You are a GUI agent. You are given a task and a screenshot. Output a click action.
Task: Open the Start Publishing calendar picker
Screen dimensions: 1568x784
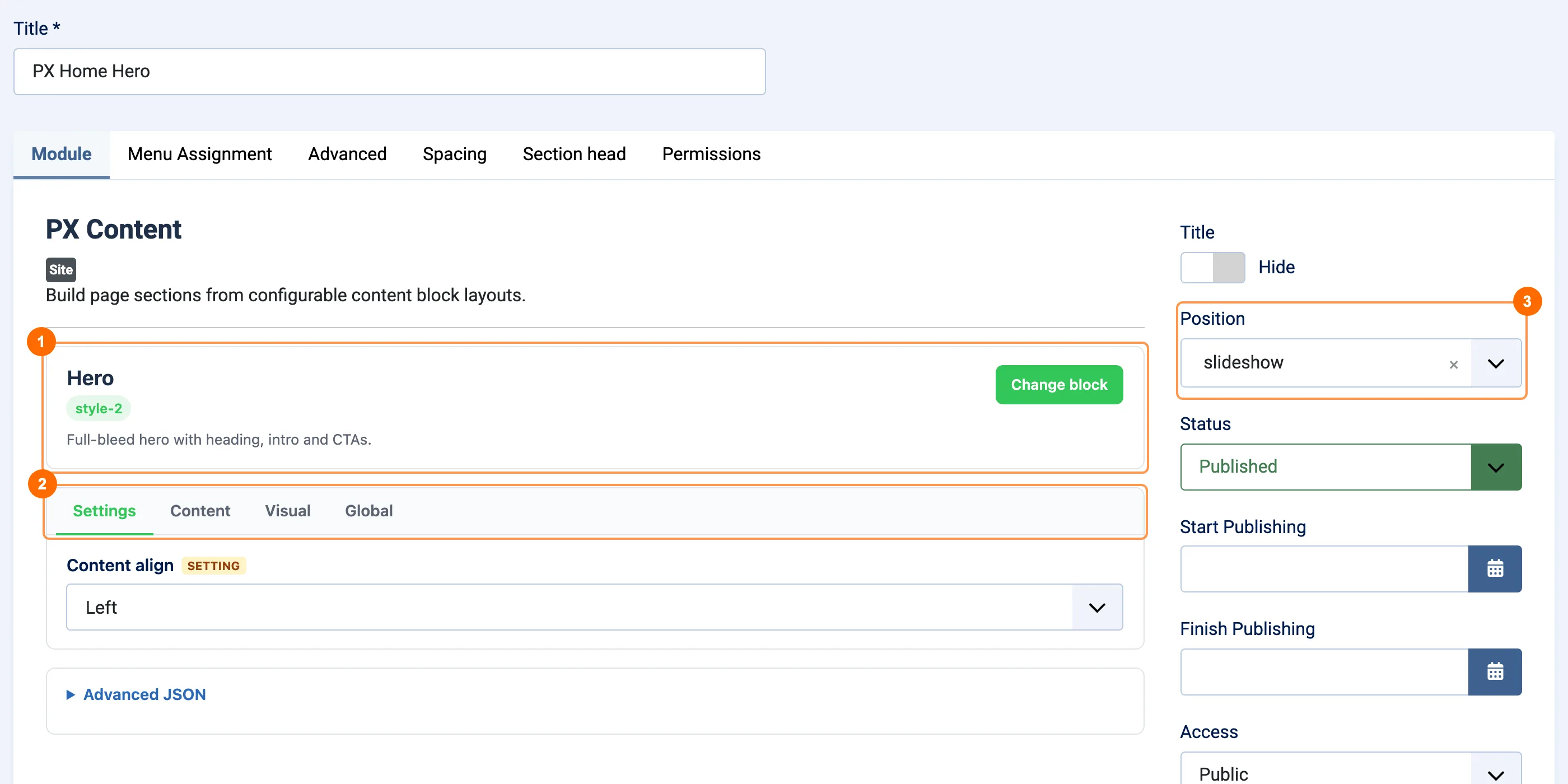pyautogui.click(x=1494, y=568)
